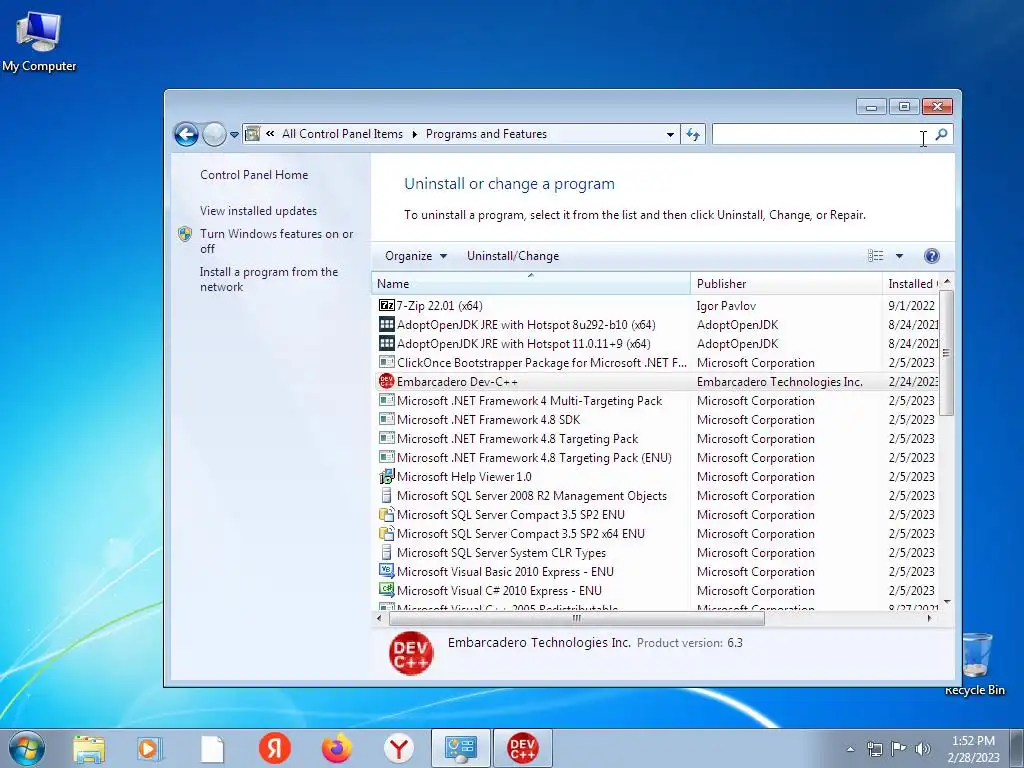Open the My Computer desktop icon
Image resolution: width=1024 pixels, height=768 pixels.
pyautogui.click(x=39, y=42)
